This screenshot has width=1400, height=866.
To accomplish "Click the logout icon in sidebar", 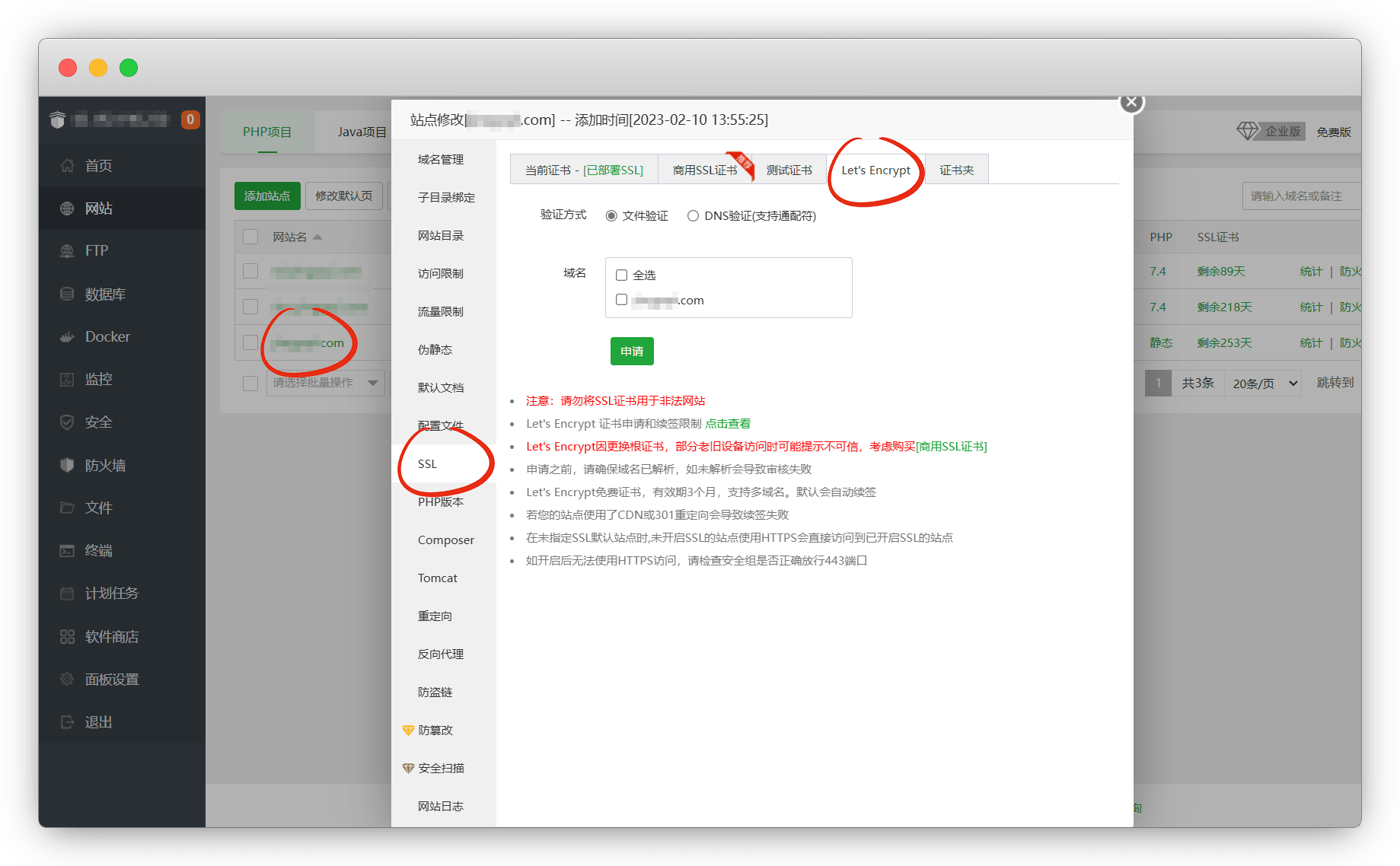I will (x=67, y=721).
